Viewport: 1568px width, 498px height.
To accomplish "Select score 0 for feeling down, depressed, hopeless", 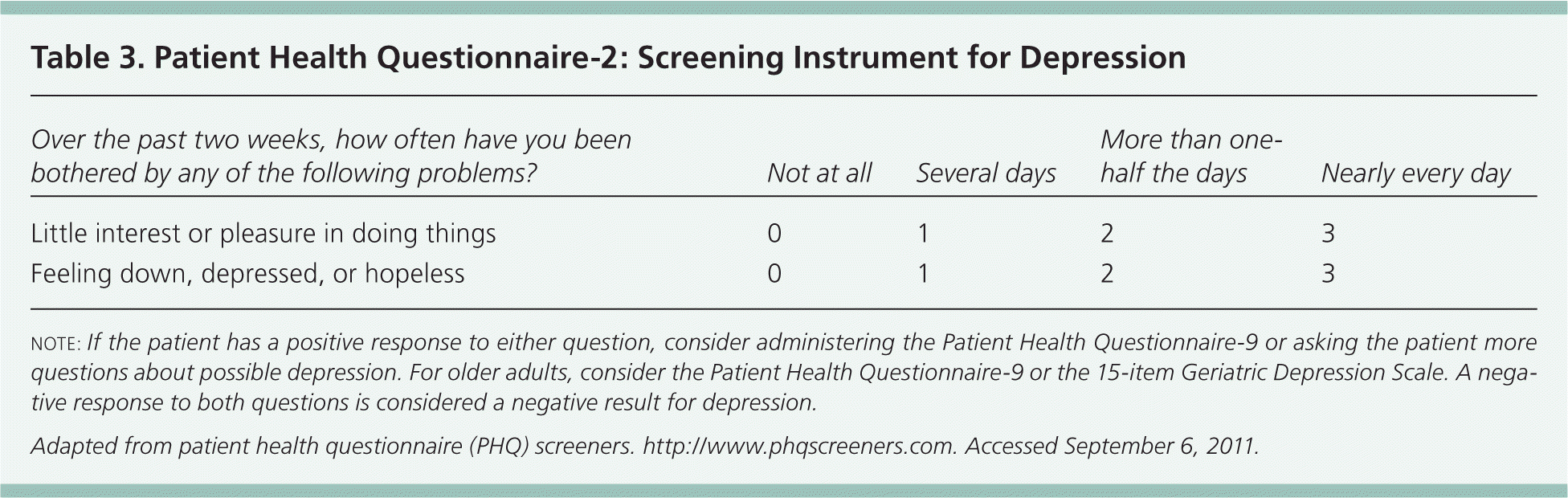I will pyautogui.click(x=774, y=274).
